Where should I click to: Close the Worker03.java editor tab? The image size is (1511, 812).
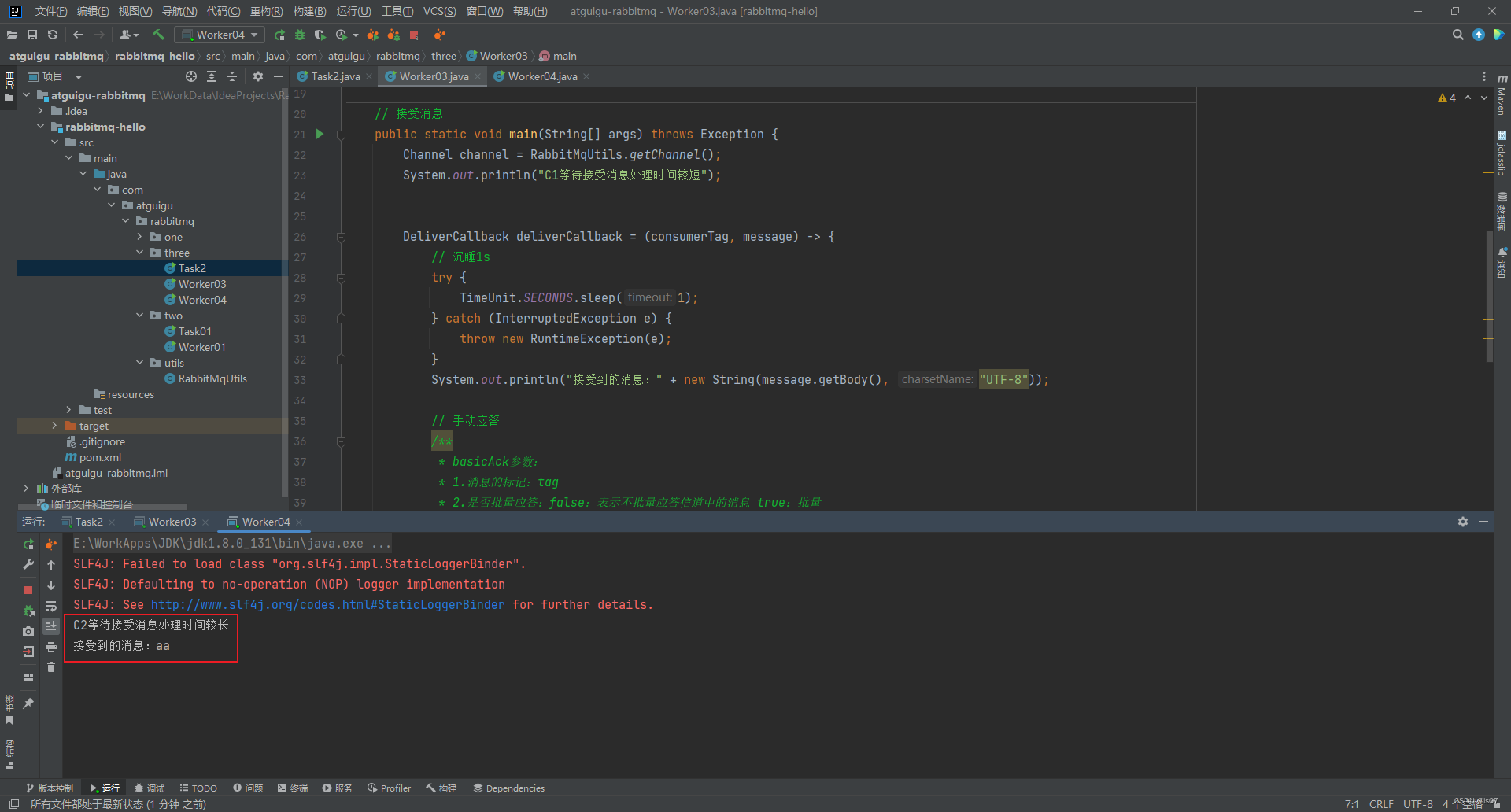(478, 76)
